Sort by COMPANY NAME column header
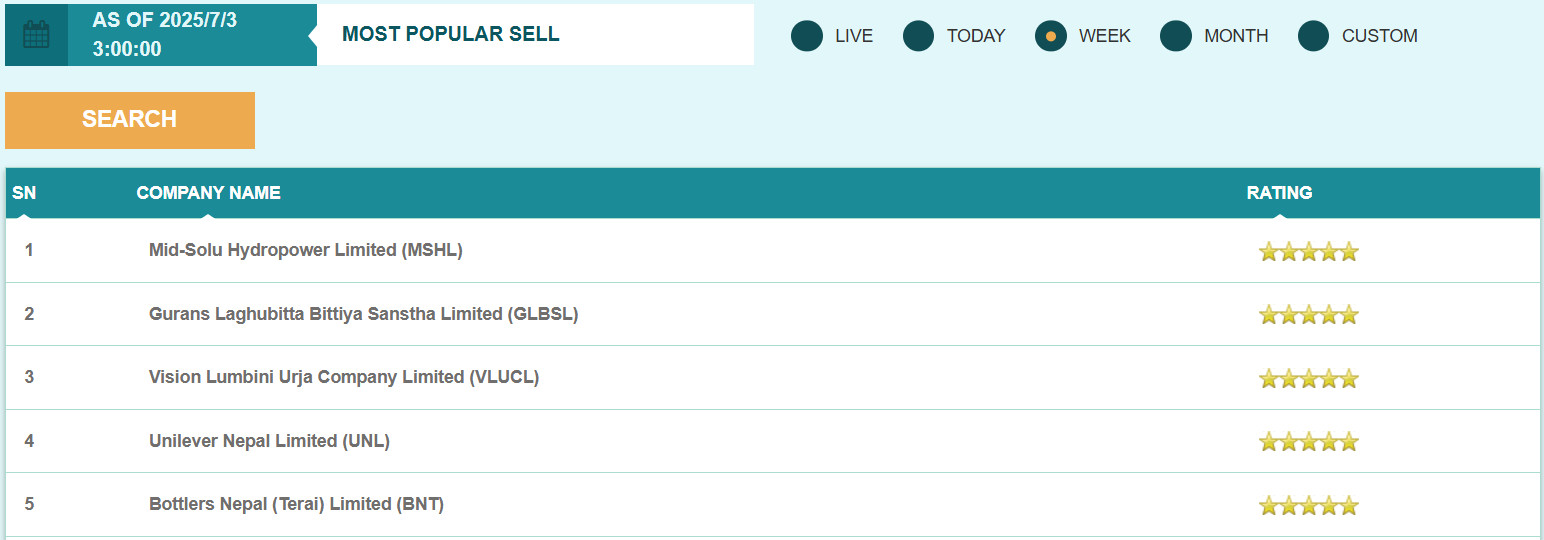Image resolution: width=1544 pixels, height=540 pixels. pos(208,193)
